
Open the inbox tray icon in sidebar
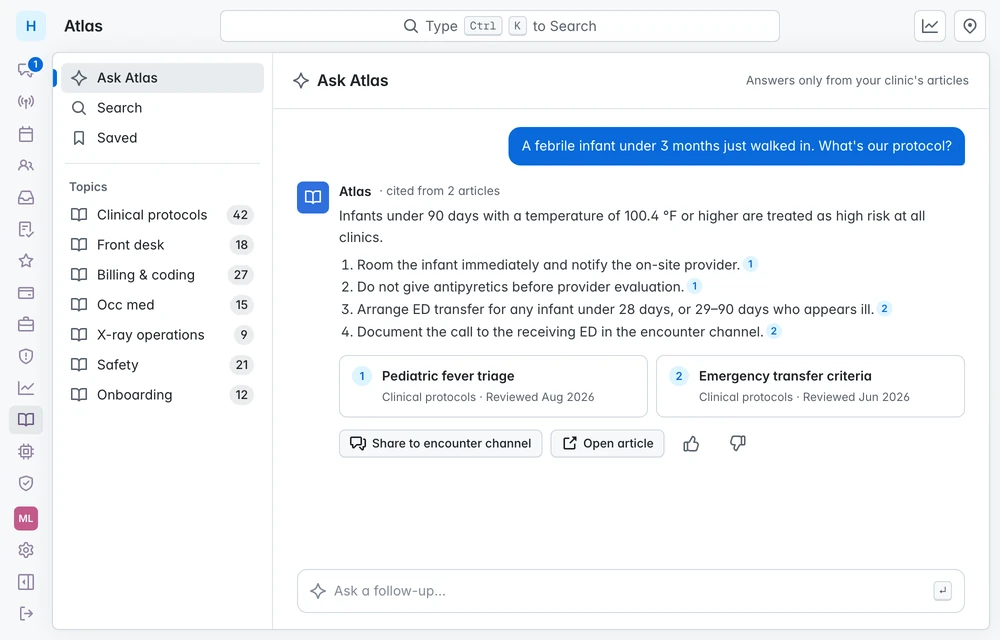[x=26, y=198]
